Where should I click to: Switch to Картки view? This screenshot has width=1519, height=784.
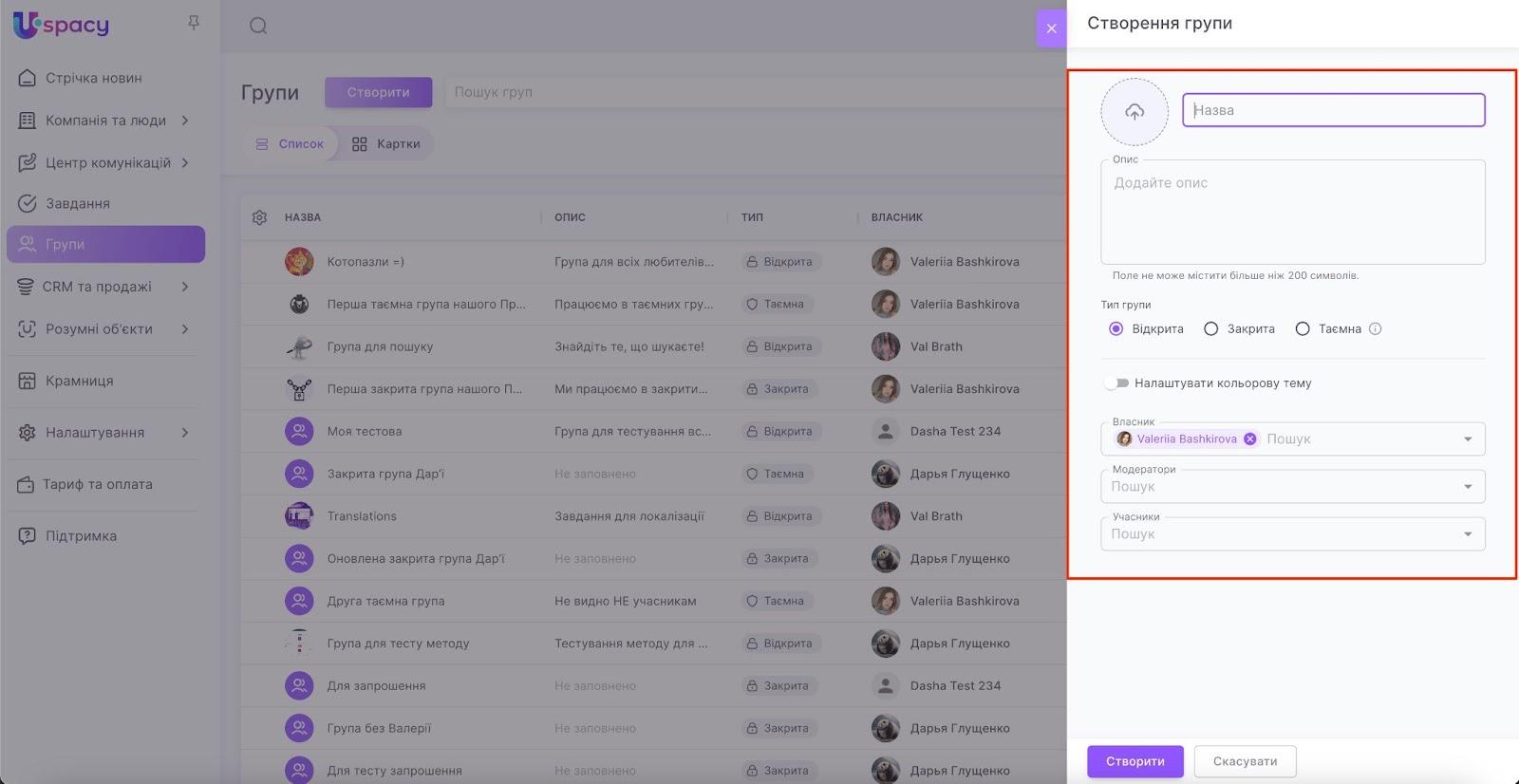click(385, 144)
